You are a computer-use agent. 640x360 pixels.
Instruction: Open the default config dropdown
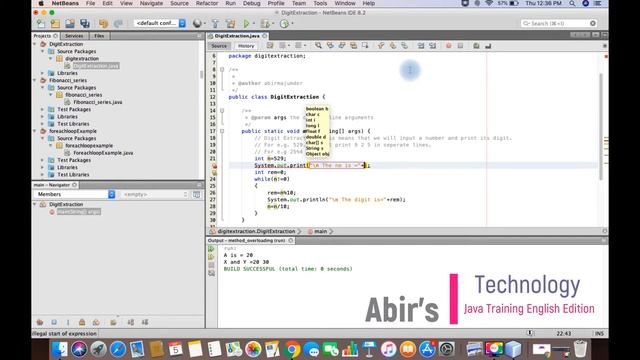tap(160, 23)
